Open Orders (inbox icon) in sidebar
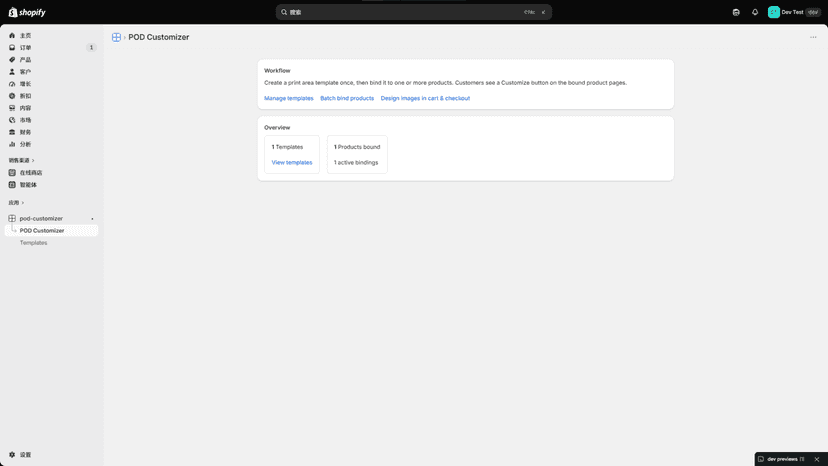This screenshot has height=466, width=828. point(51,48)
